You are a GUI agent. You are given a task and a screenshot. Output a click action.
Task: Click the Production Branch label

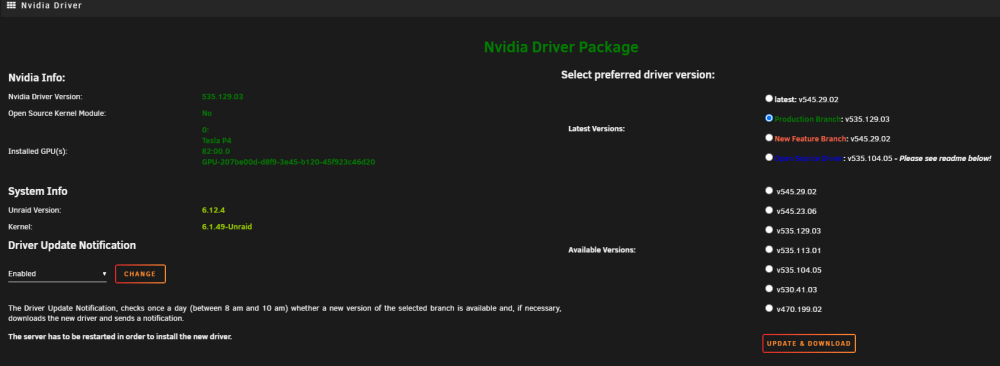tap(808, 119)
